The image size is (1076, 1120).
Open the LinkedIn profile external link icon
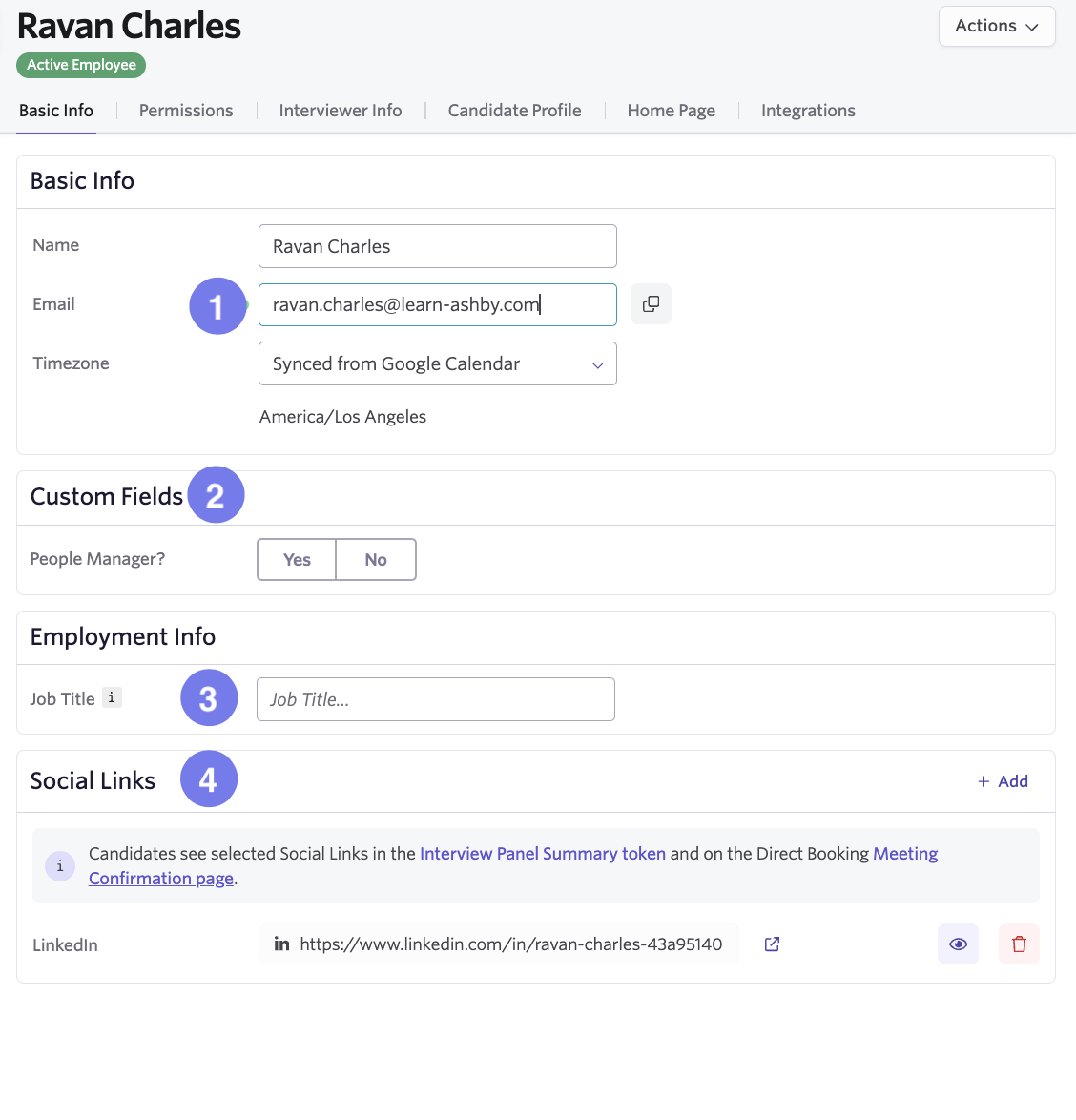pyautogui.click(x=772, y=944)
